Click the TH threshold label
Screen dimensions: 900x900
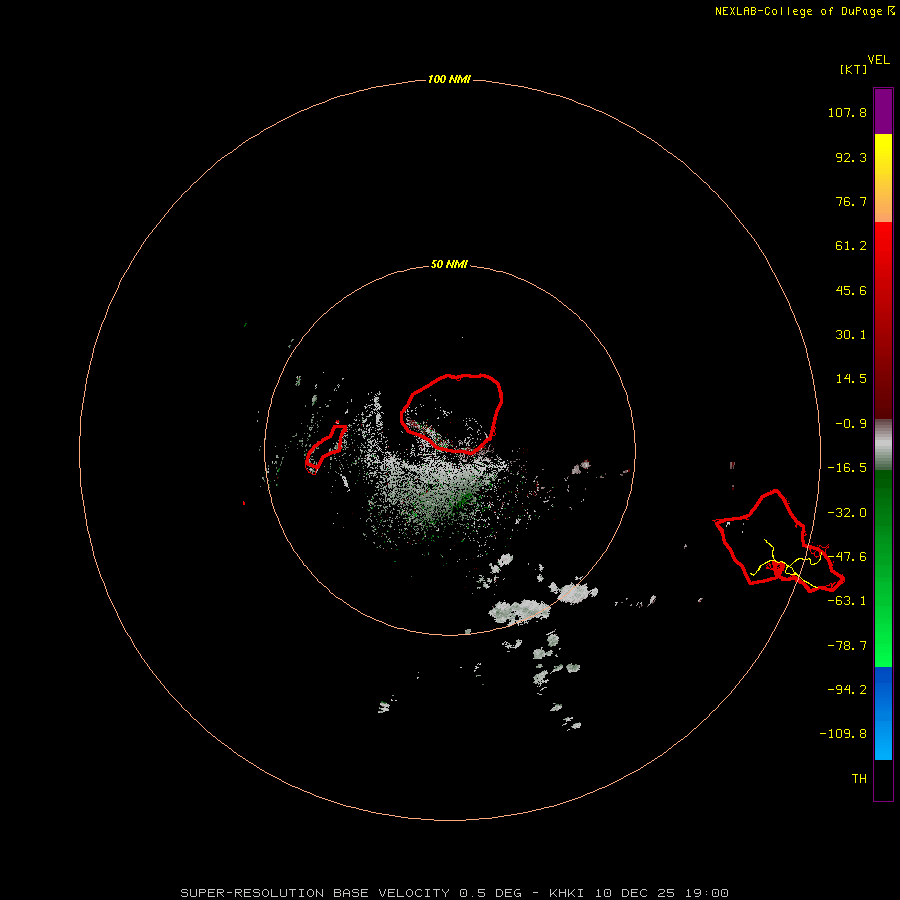tap(859, 778)
